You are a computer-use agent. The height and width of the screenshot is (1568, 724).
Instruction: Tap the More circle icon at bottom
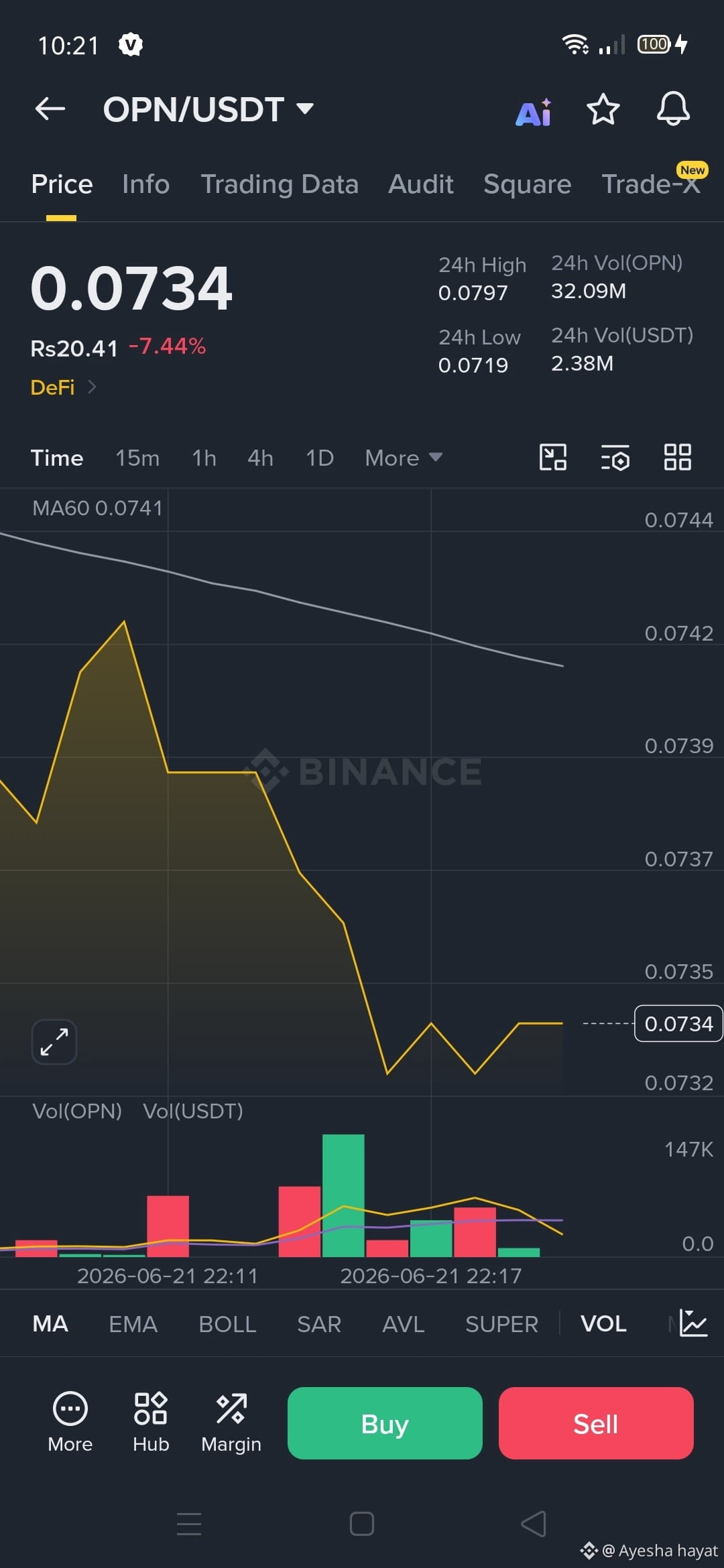tap(70, 1421)
